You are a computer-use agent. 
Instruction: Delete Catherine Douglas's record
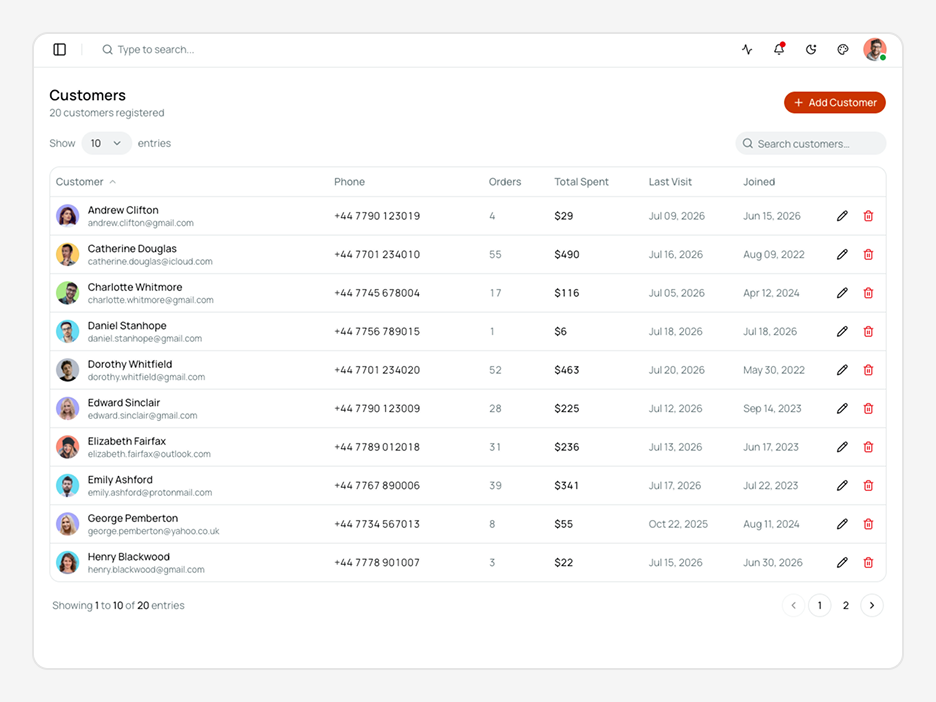click(869, 254)
